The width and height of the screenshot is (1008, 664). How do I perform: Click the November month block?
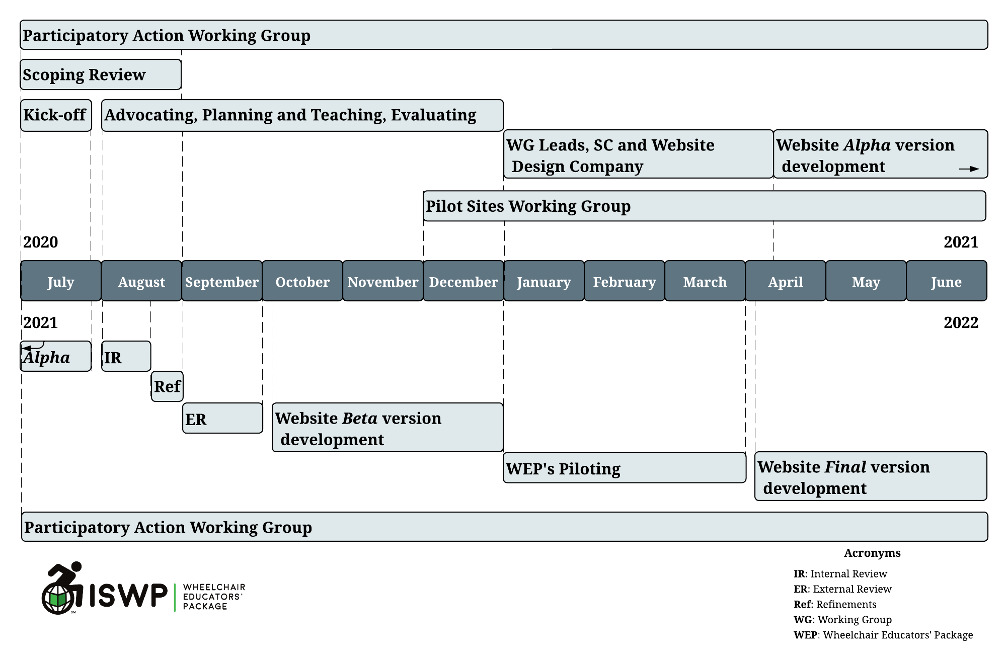[383, 281]
